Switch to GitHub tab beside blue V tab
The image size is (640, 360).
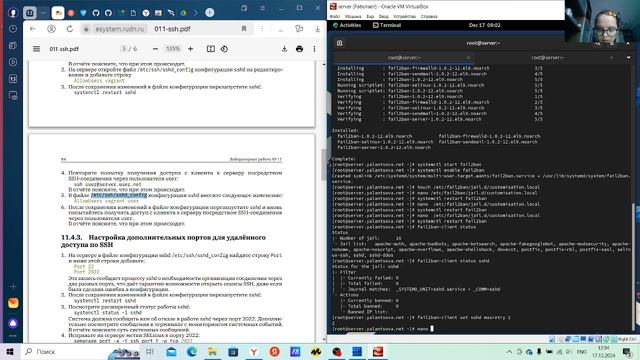click(x=96, y=13)
